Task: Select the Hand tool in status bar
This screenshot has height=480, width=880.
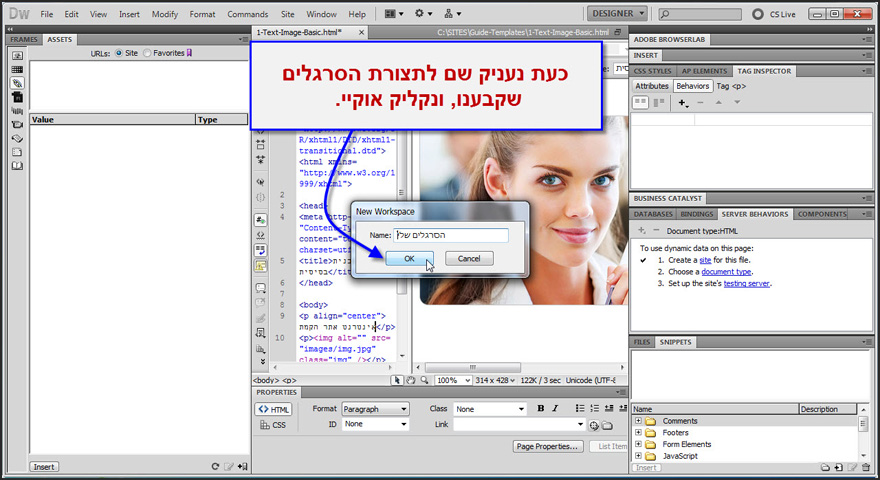Action: click(x=411, y=380)
